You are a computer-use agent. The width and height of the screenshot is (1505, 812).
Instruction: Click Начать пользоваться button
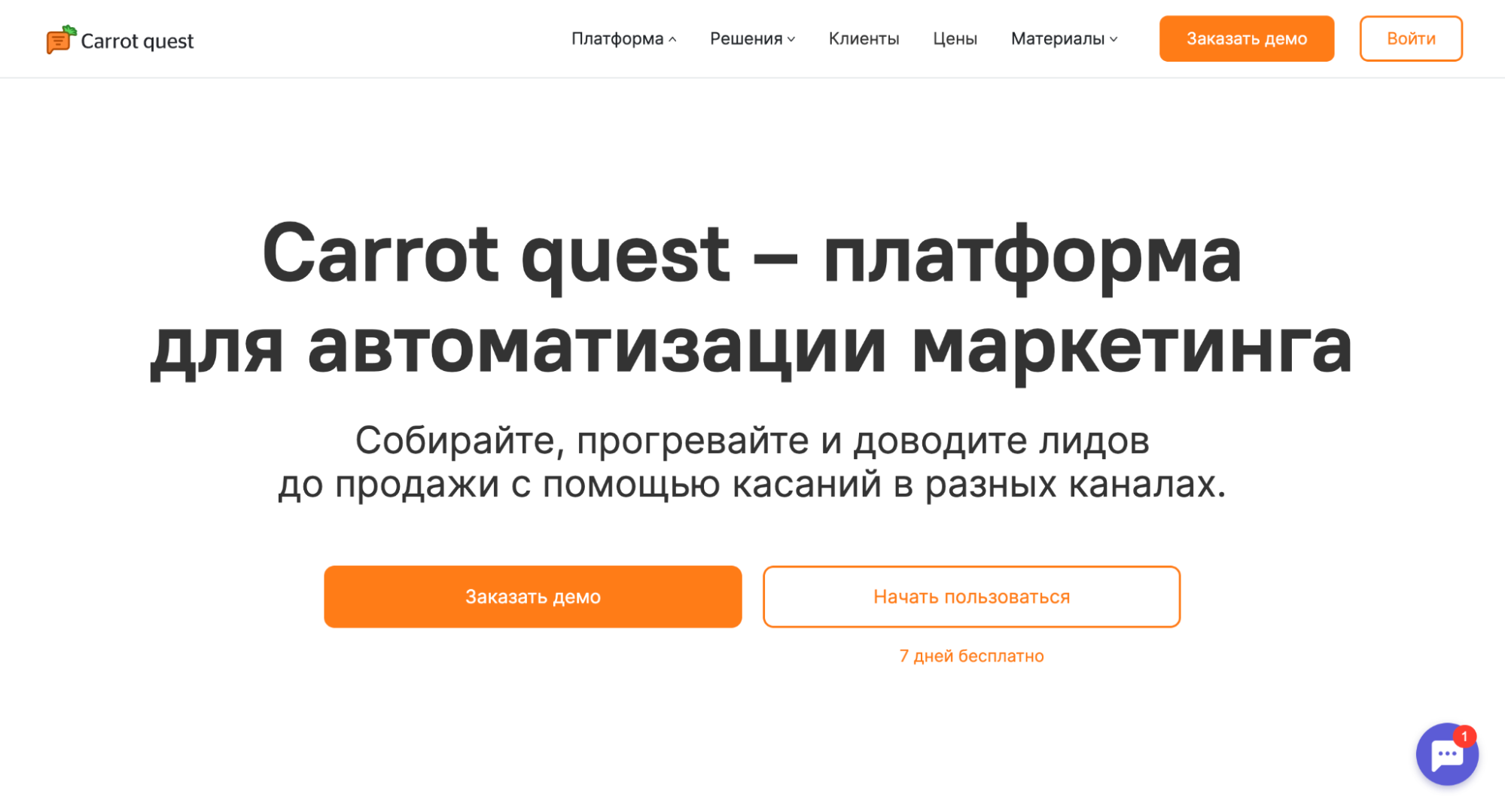971,597
